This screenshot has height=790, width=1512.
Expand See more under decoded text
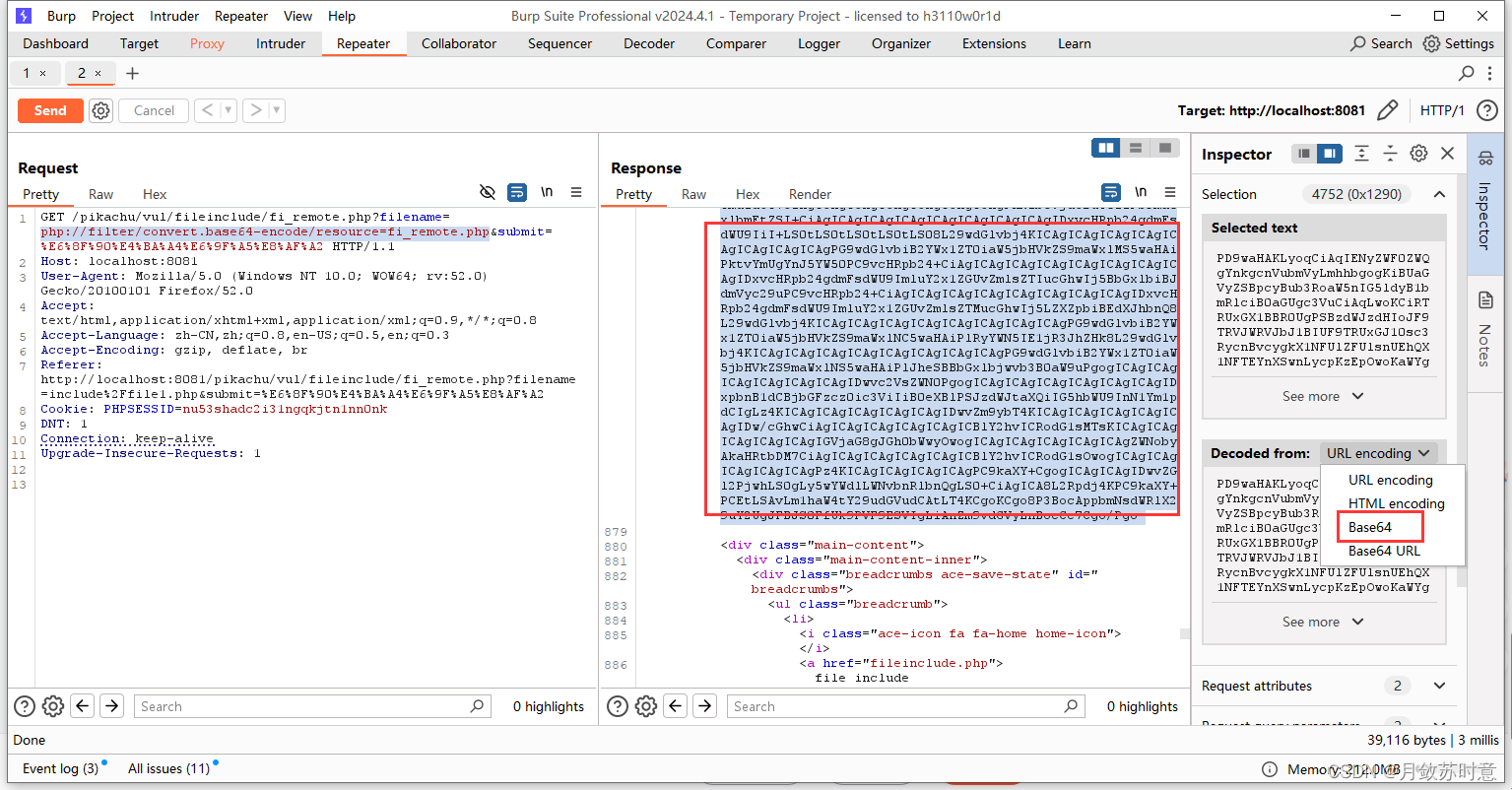1323,622
